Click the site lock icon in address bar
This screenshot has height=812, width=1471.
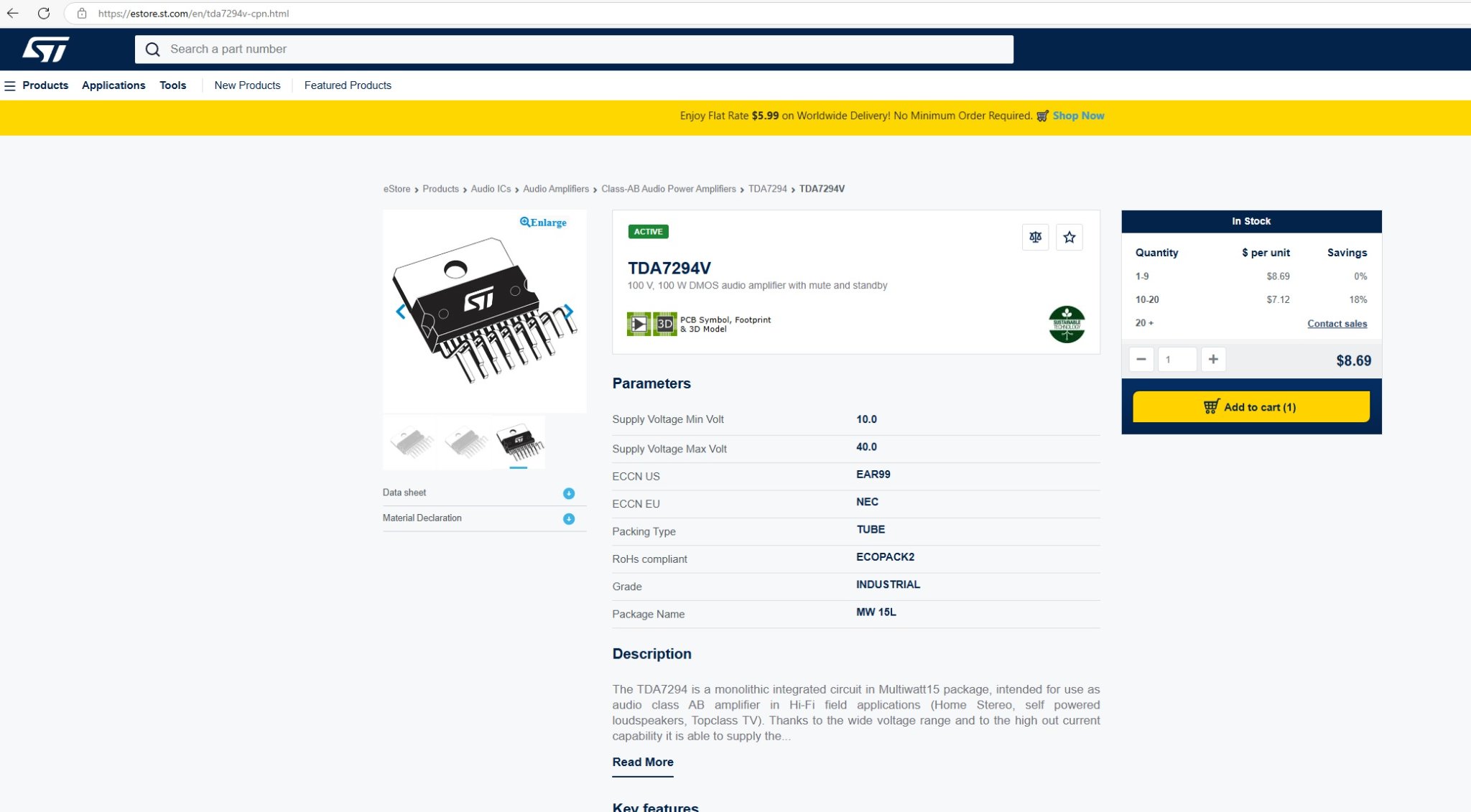(82, 14)
